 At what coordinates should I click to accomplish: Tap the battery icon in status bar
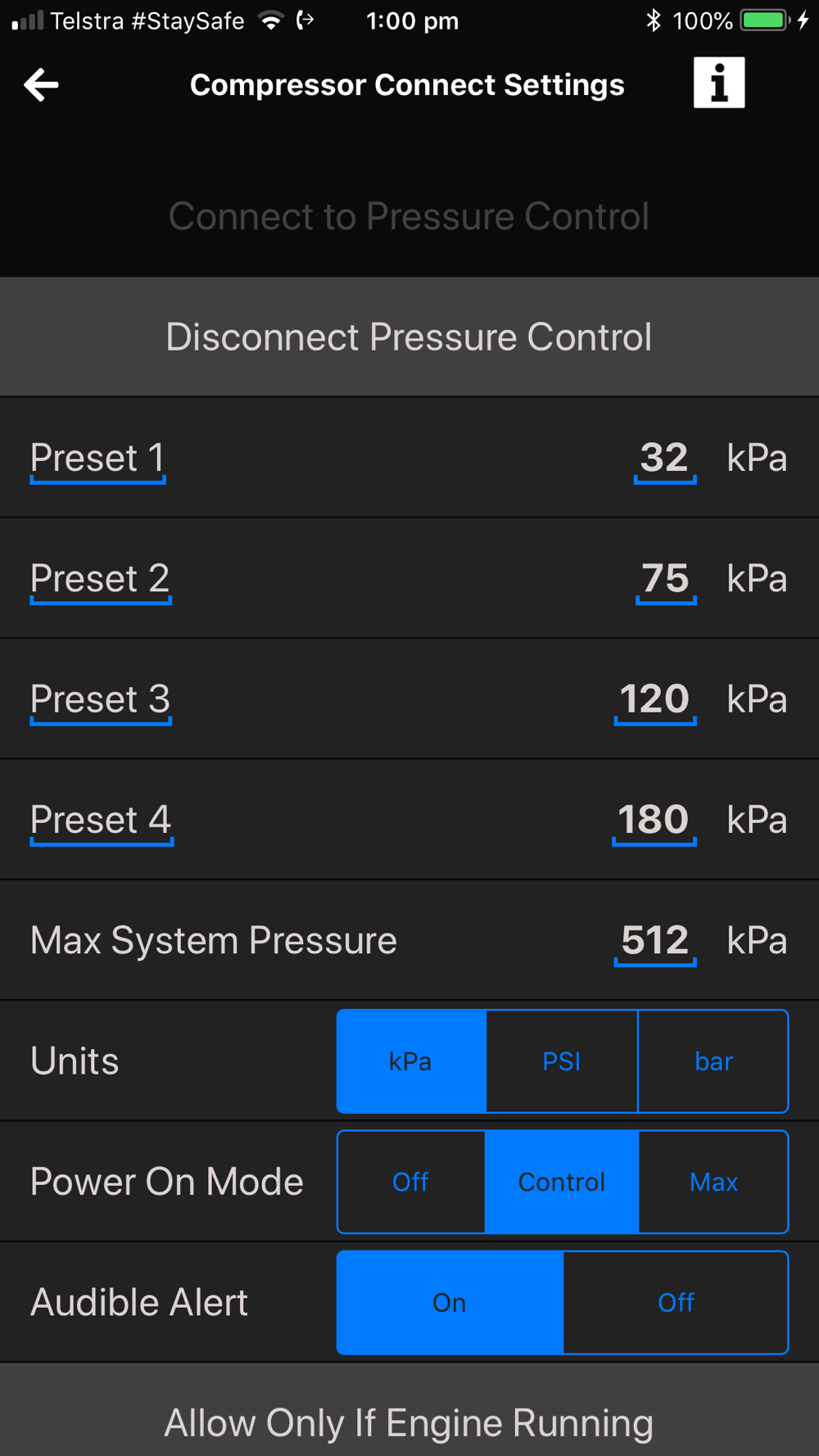point(766,20)
